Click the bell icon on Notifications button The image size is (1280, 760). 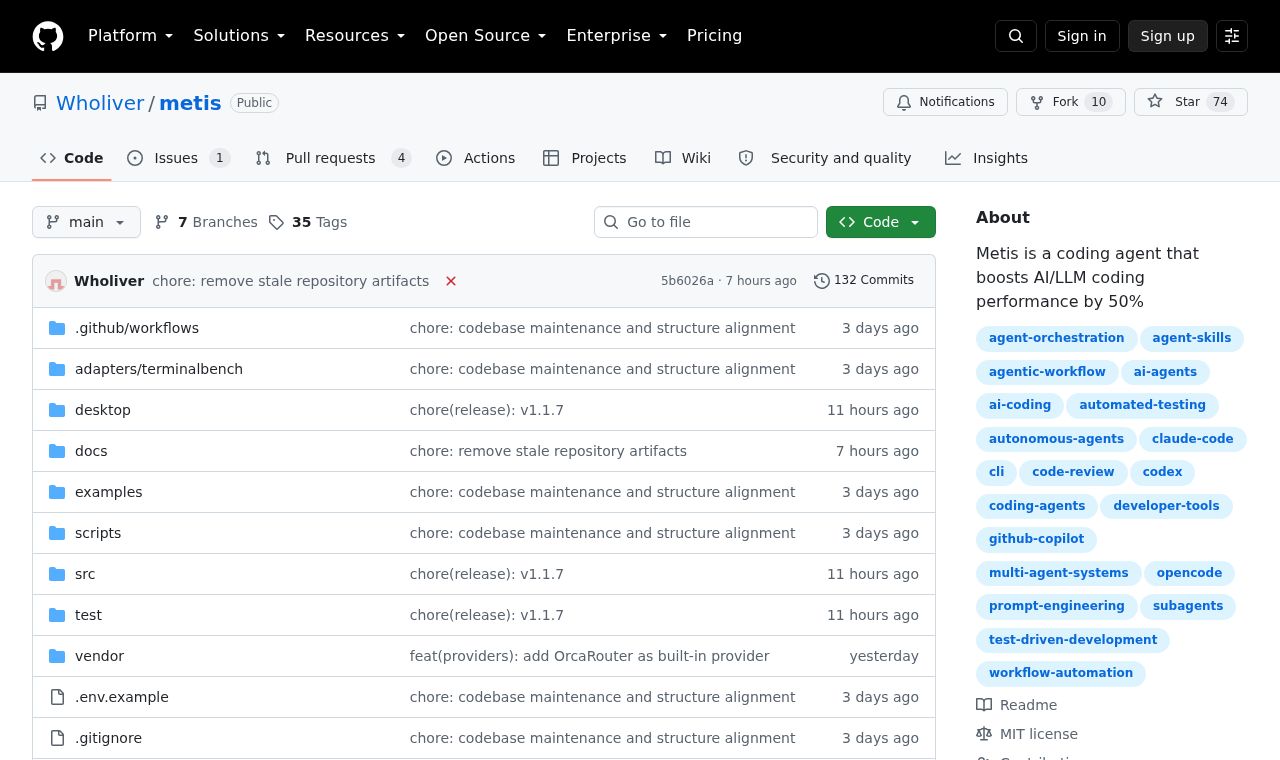(x=904, y=102)
